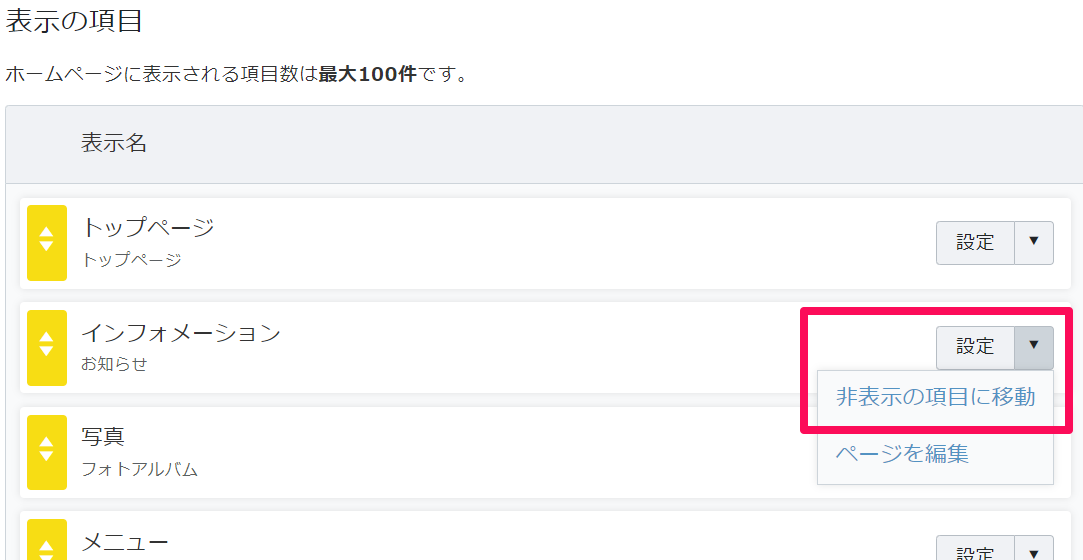Click the フォトアルバム subtitle text

pyautogui.click(x=140, y=470)
